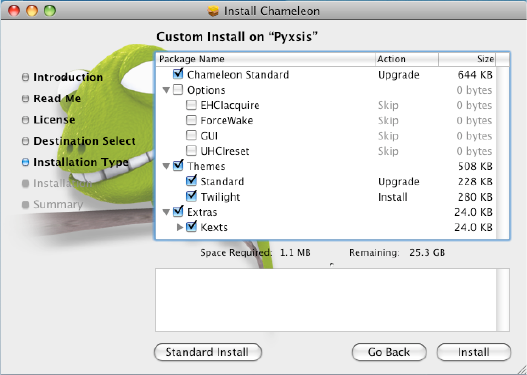Expand the Kexts disclosure triangle
Viewport: 527px width, 375px height.
pos(180,227)
